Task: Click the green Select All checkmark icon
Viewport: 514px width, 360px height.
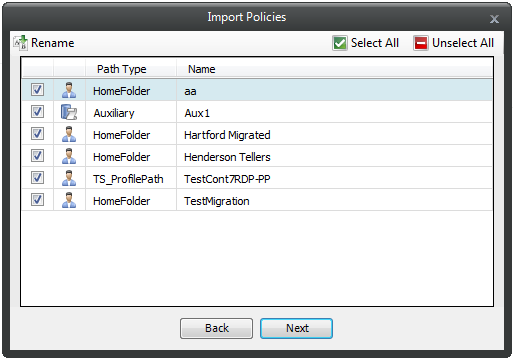Action: tap(340, 43)
